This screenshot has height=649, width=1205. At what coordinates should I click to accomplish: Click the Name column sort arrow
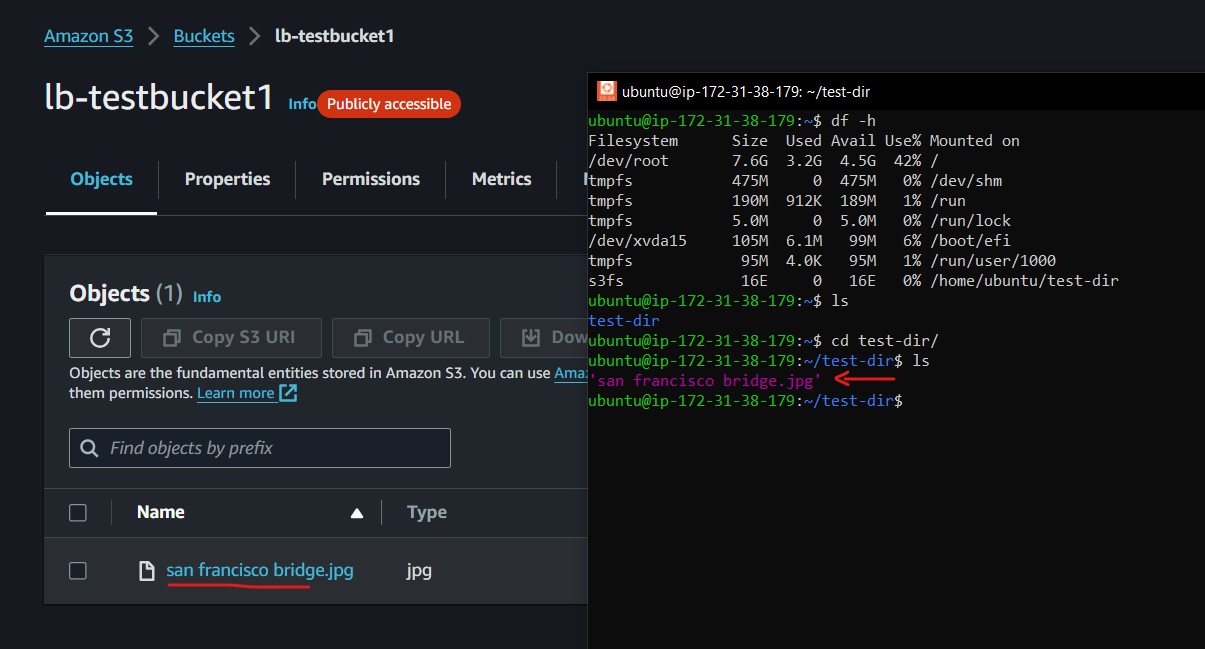pyautogui.click(x=358, y=512)
